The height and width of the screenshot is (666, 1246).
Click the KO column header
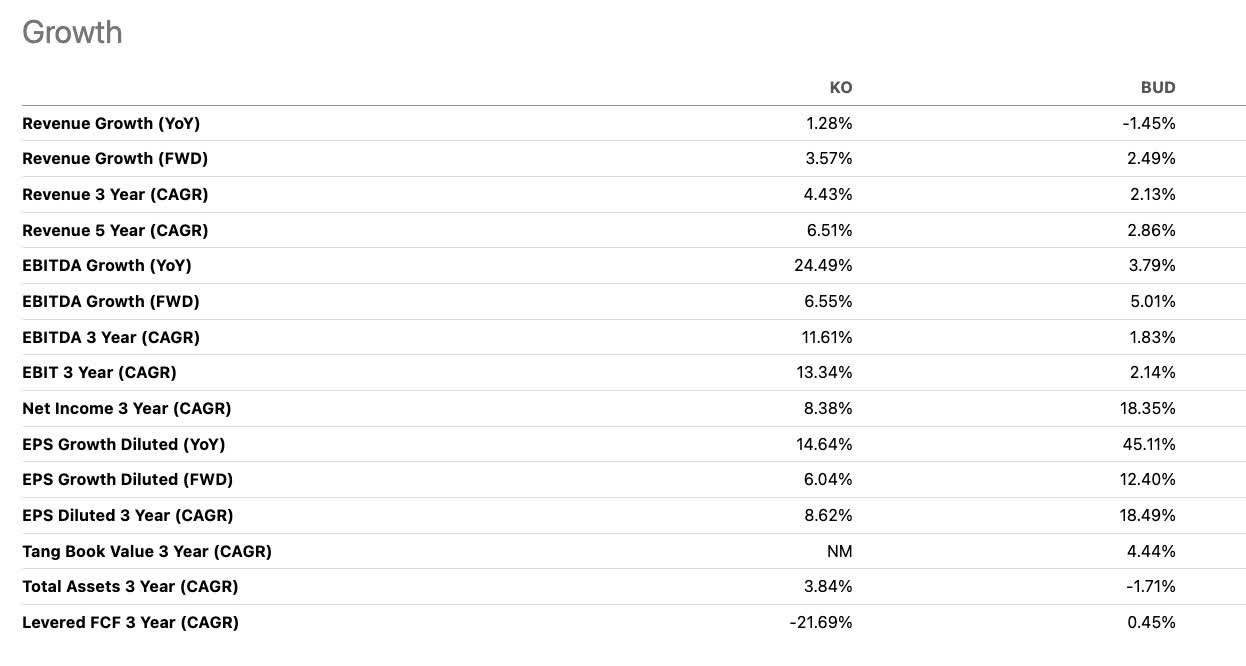point(841,87)
